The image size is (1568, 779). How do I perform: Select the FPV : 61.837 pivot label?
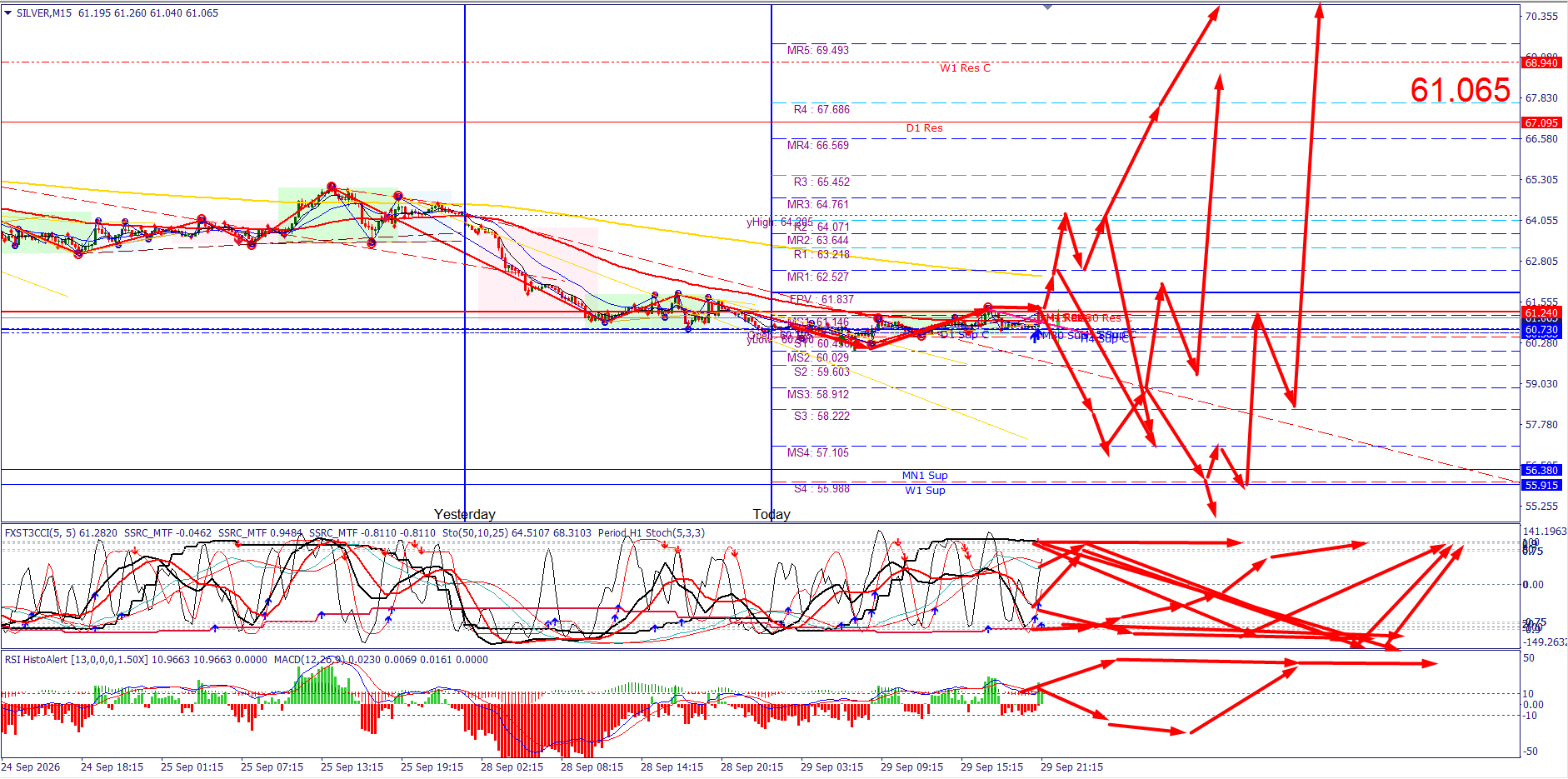coord(821,300)
